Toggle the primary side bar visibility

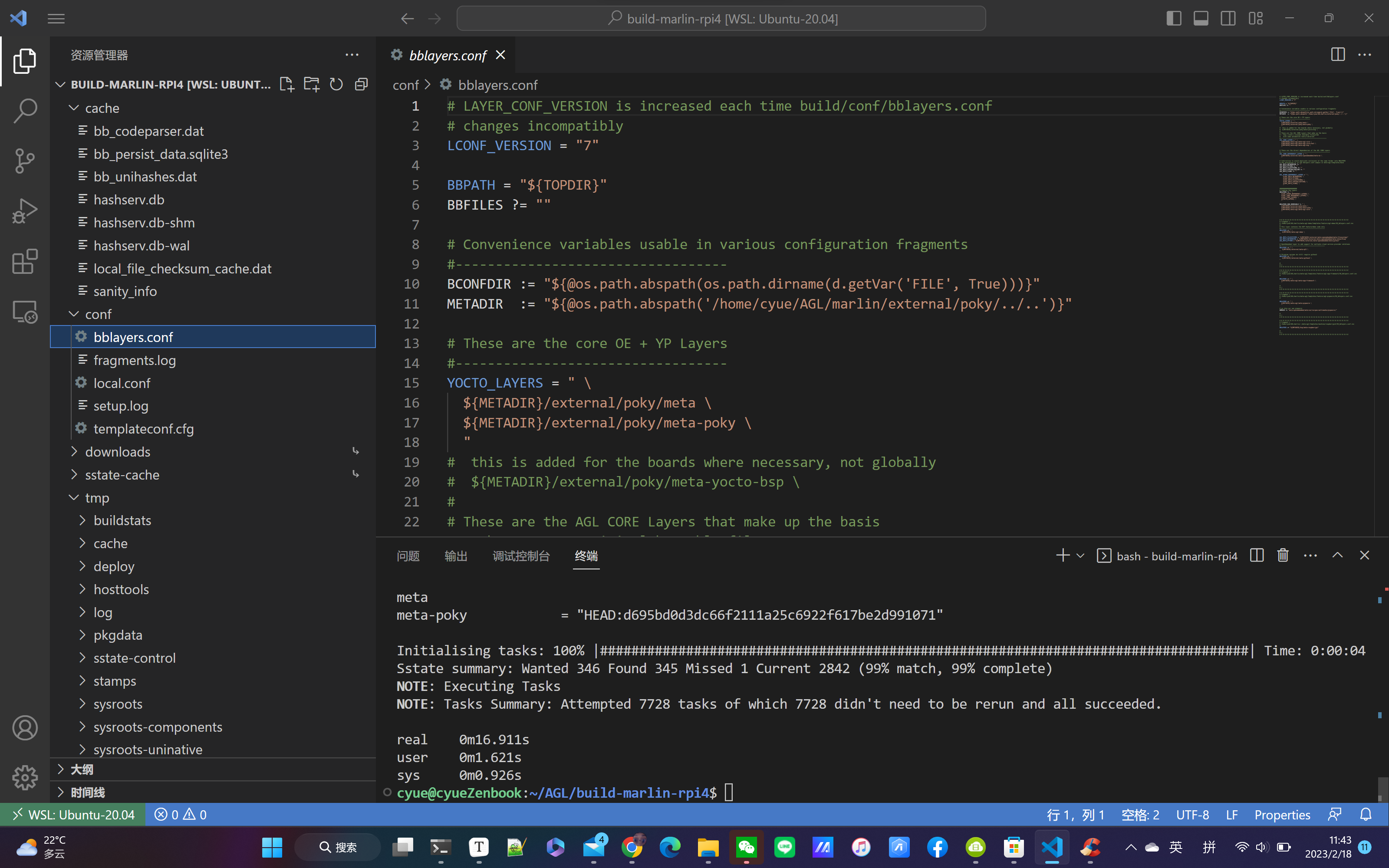[x=1173, y=18]
